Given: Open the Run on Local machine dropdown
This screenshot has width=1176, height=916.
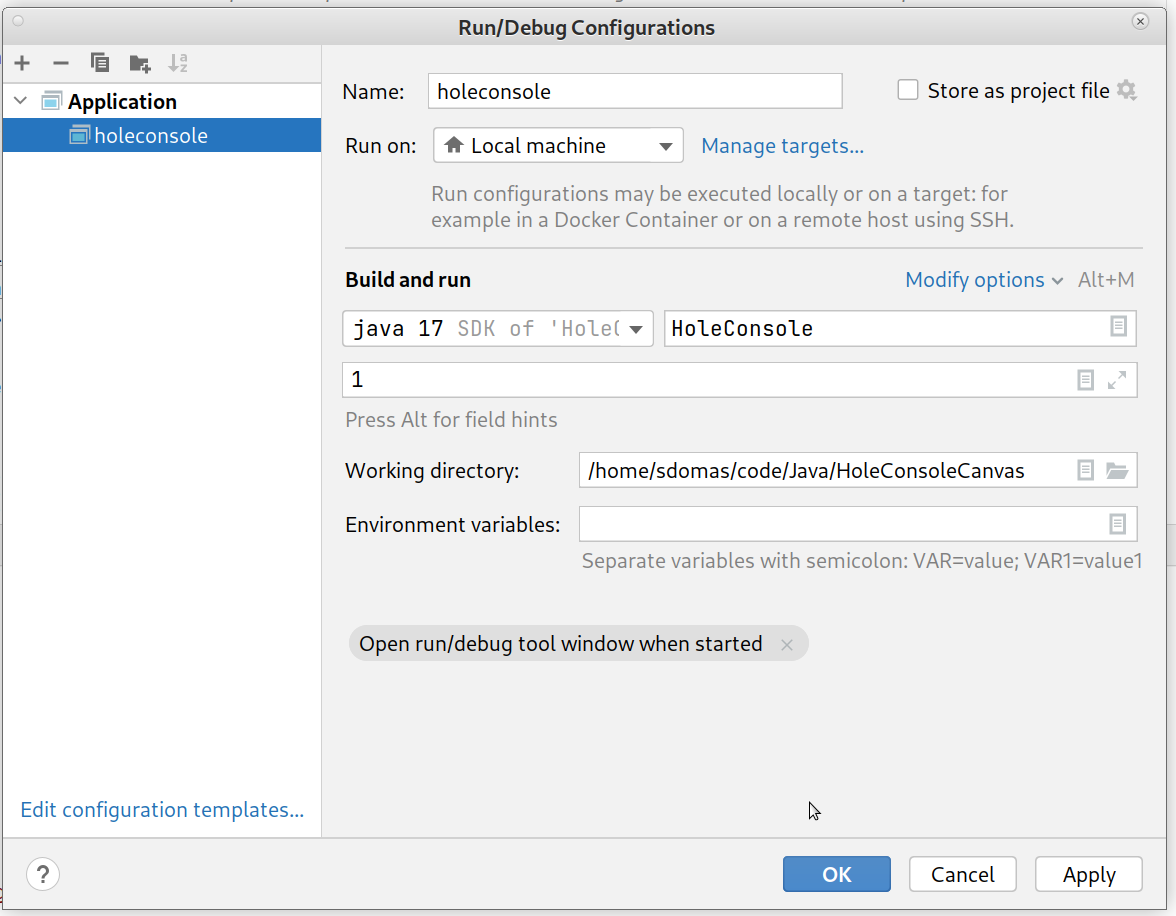Looking at the screenshot, I should click(x=558, y=146).
